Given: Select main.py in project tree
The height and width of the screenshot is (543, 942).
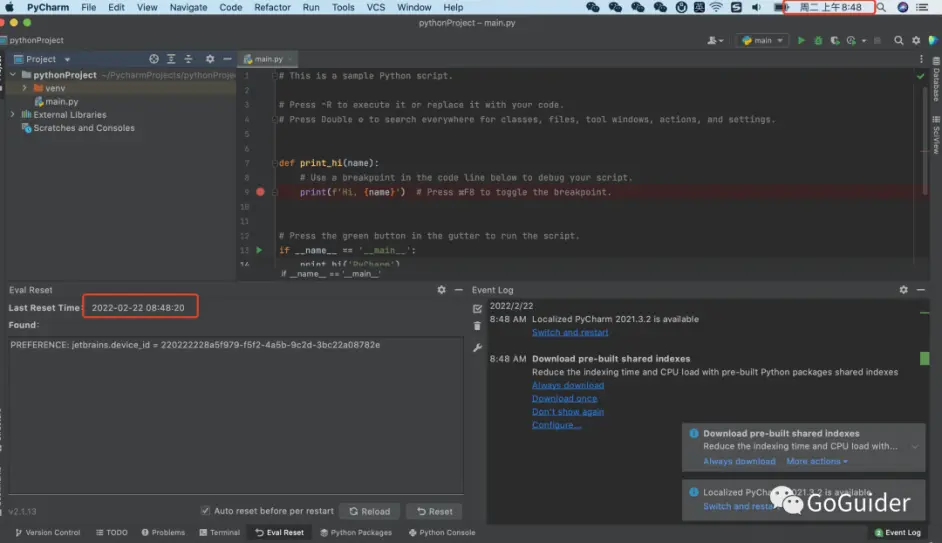Looking at the screenshot, I should [x=61, y=102].
